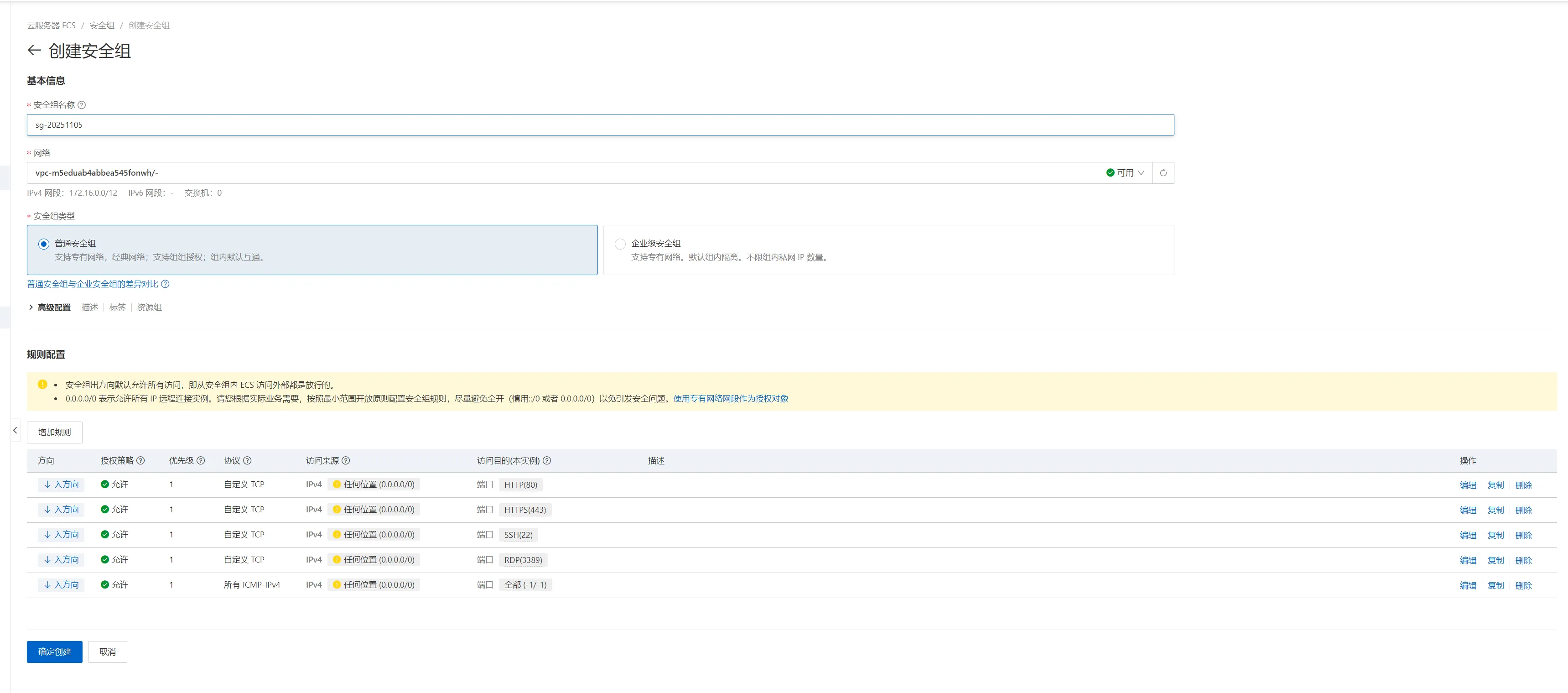Select 企业级安全组 radio option
1568x693 pixels.
(x=620, y=244)
